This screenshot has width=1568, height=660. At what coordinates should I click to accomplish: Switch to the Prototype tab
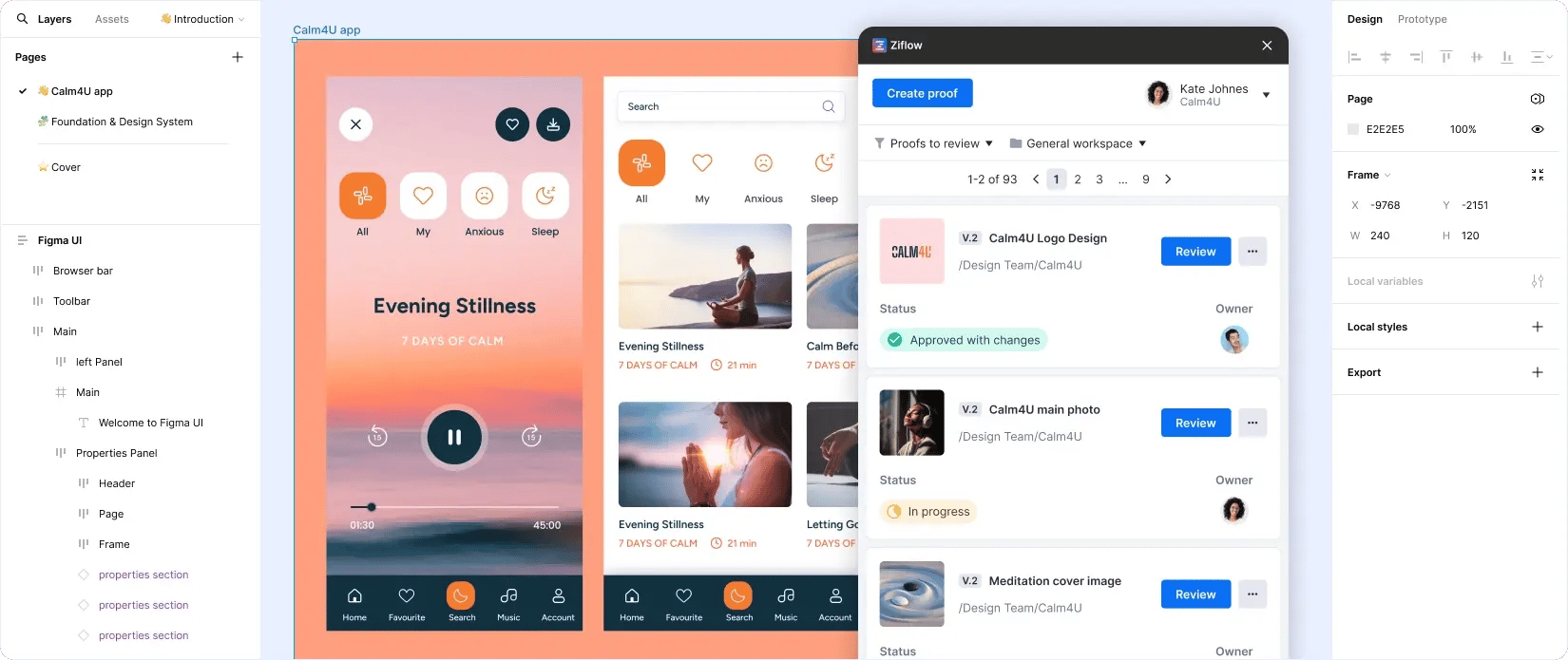1422,19
